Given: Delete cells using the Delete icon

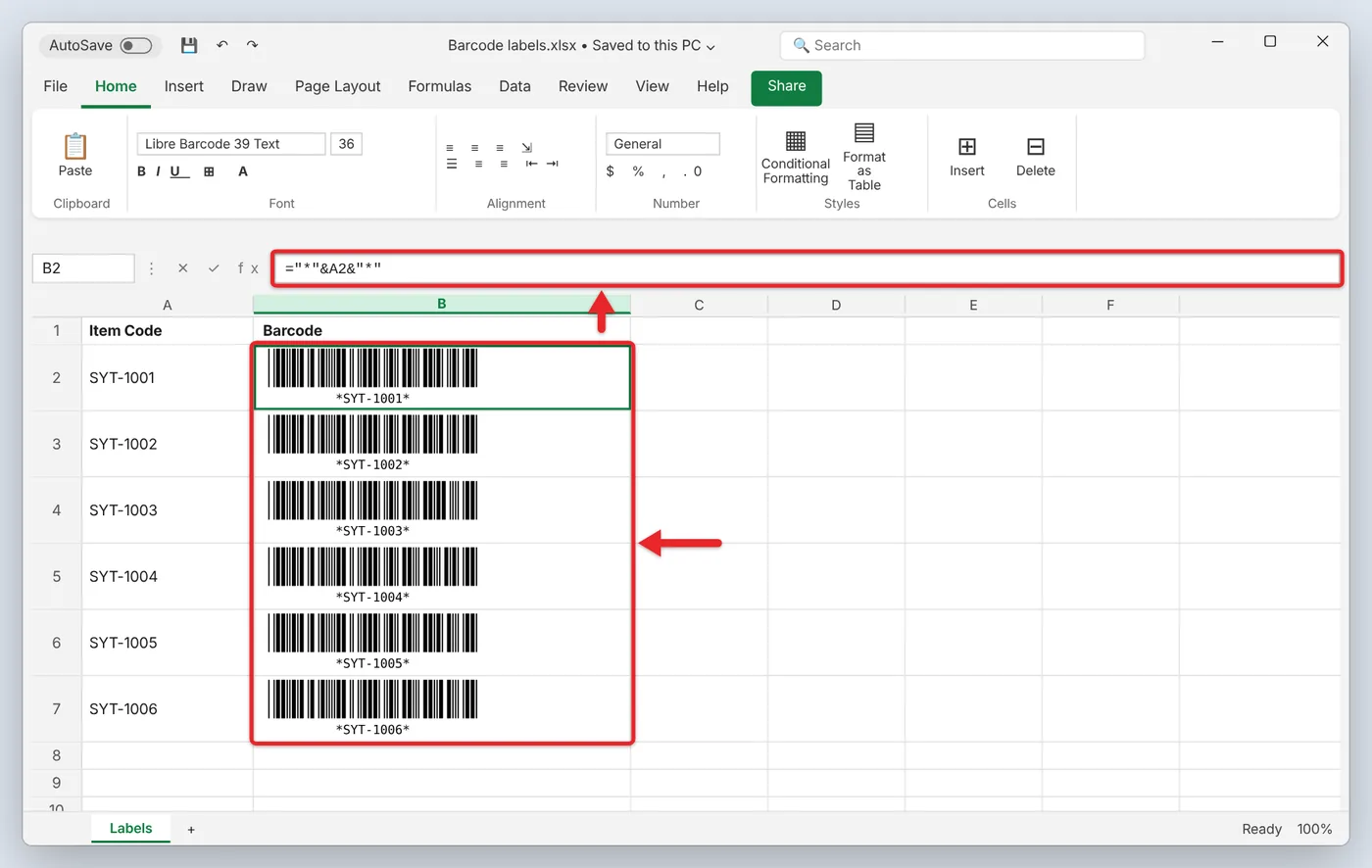Looking at the screenshot, I should tap(1036, 157).
